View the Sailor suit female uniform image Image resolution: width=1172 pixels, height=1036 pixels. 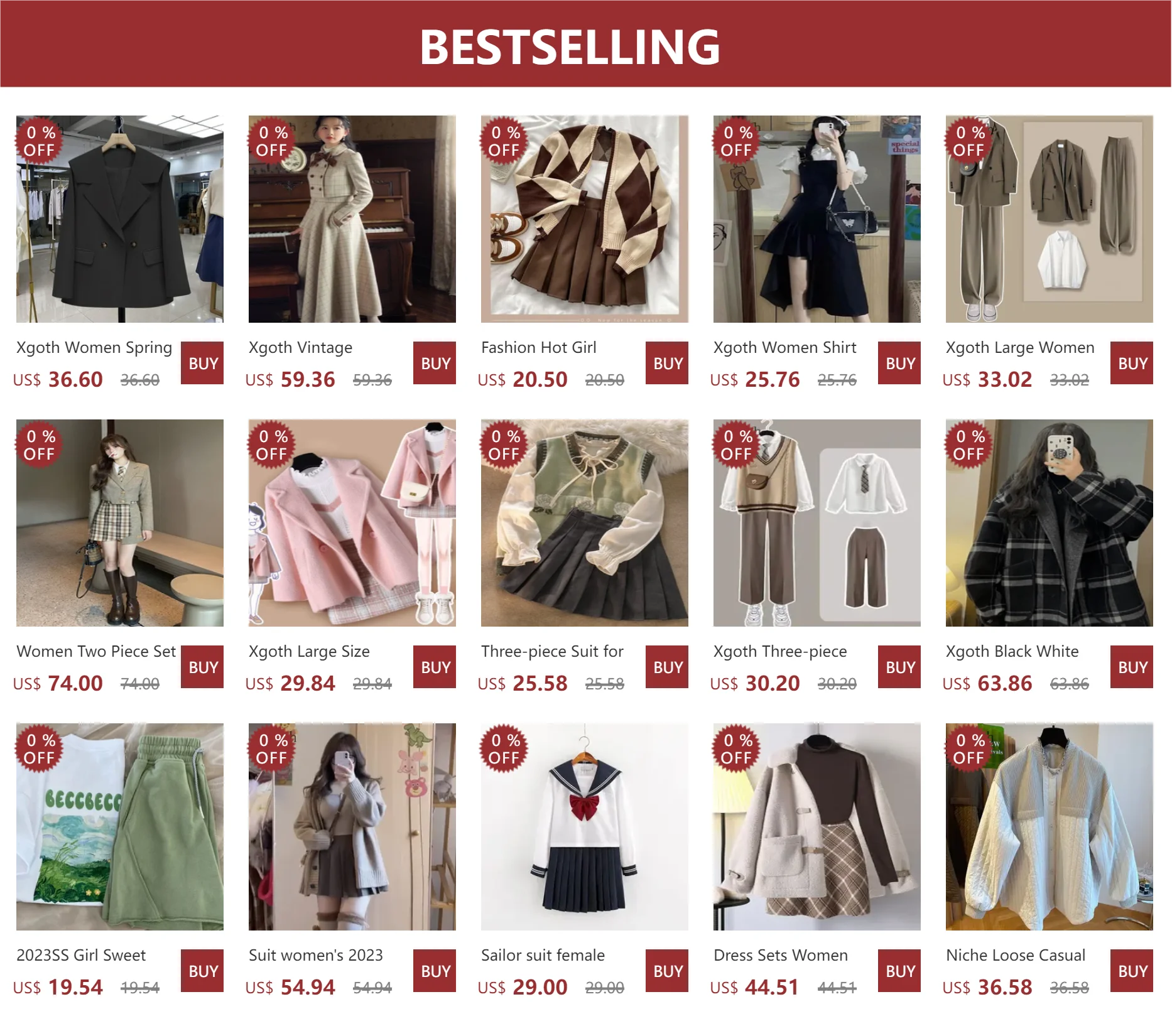(584, 826)
